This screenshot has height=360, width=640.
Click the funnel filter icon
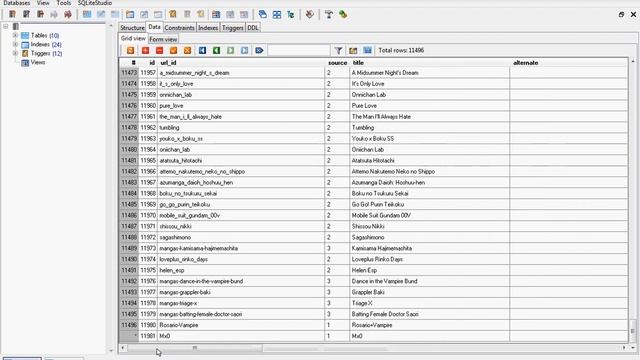click(x=338, y=50)
